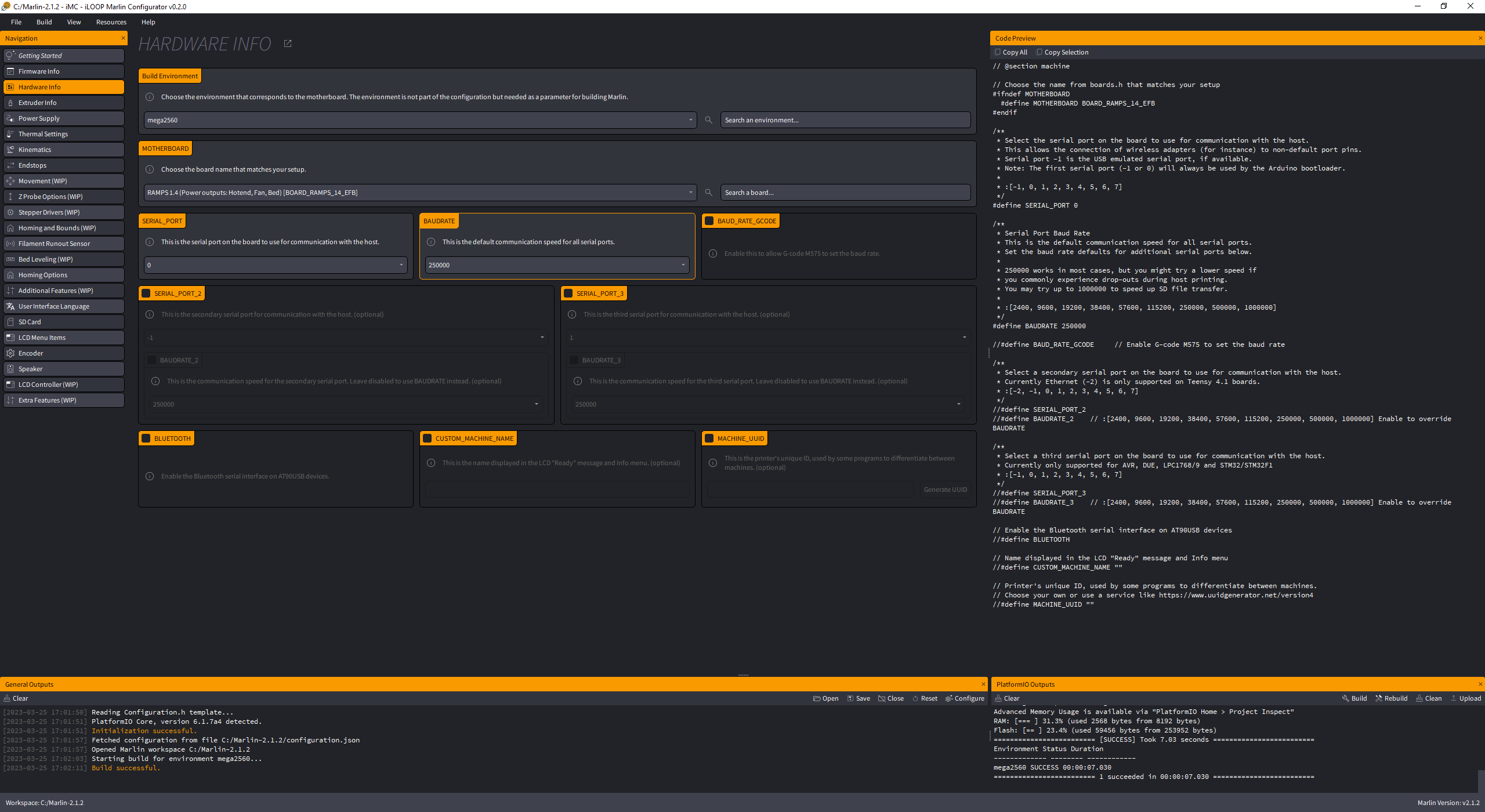
Task: Click Copy Selection in Code Preview
Action: pos(1063,52)
